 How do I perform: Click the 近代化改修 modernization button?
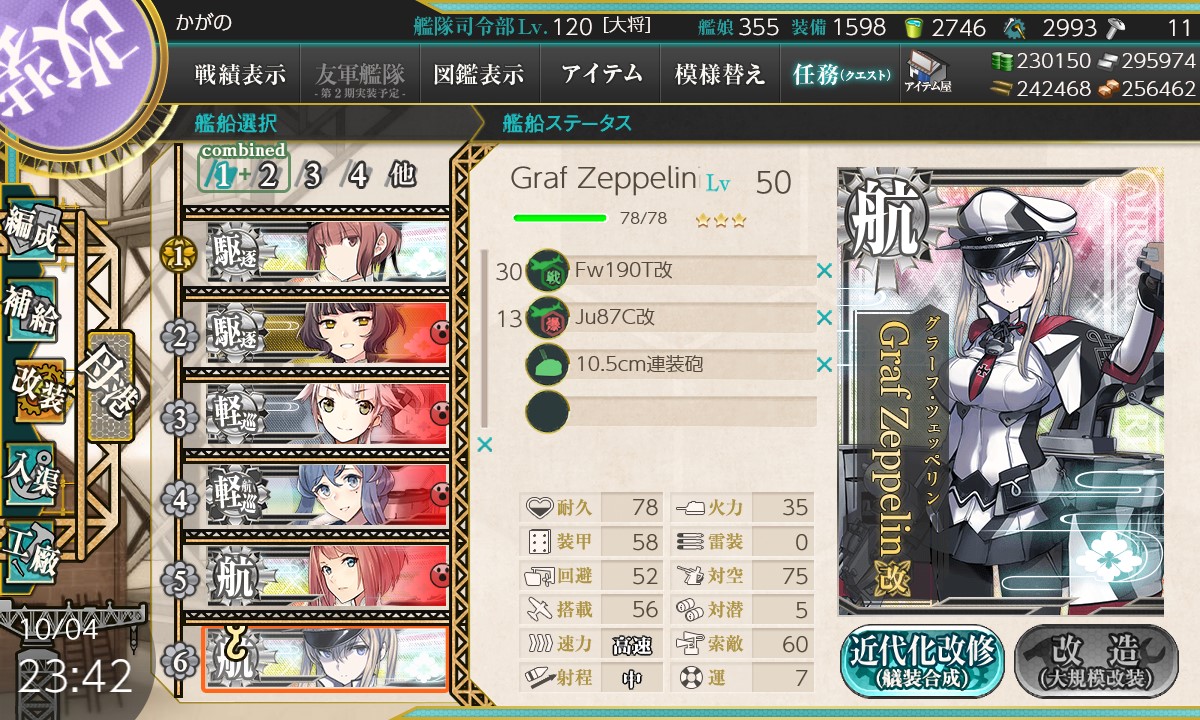pos(922,661)
